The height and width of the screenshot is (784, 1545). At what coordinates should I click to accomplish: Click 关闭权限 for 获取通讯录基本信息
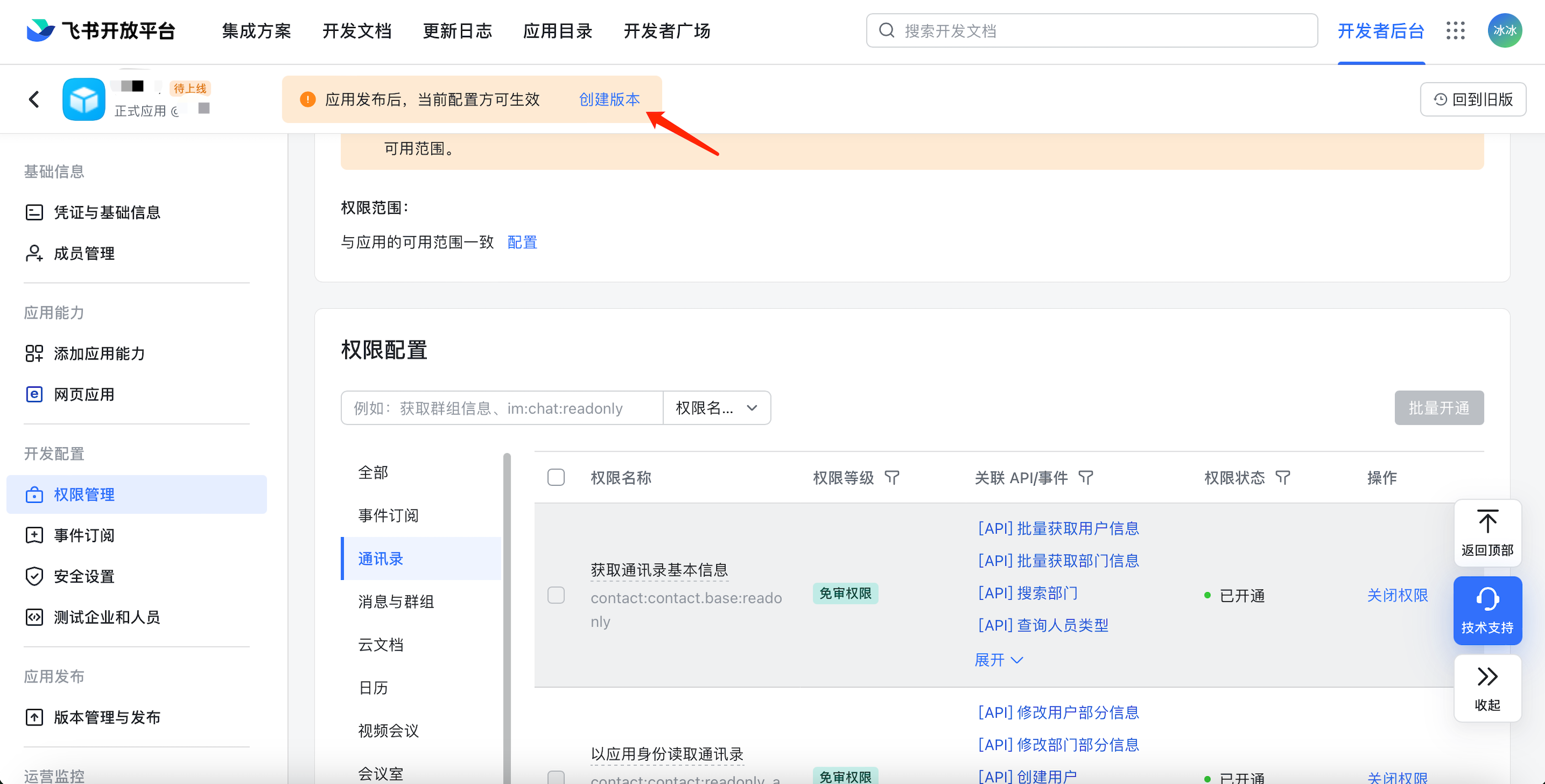[x=1397, y=595]
